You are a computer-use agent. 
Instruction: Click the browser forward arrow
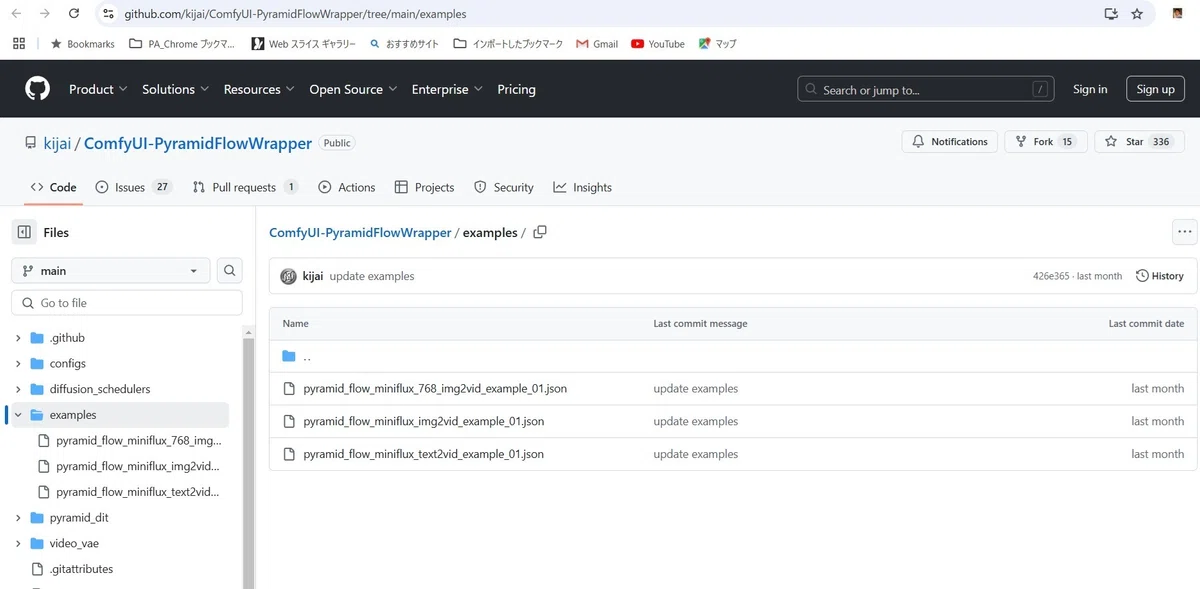(45, 14)
